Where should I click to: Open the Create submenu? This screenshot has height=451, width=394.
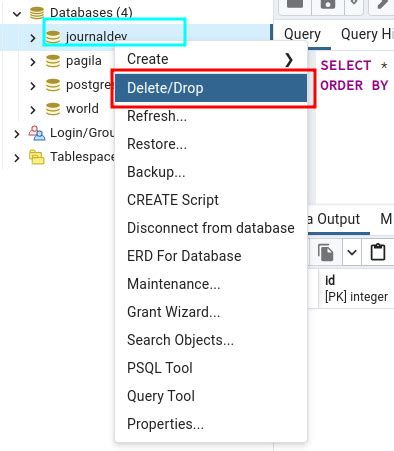click(x=211, y=59)
